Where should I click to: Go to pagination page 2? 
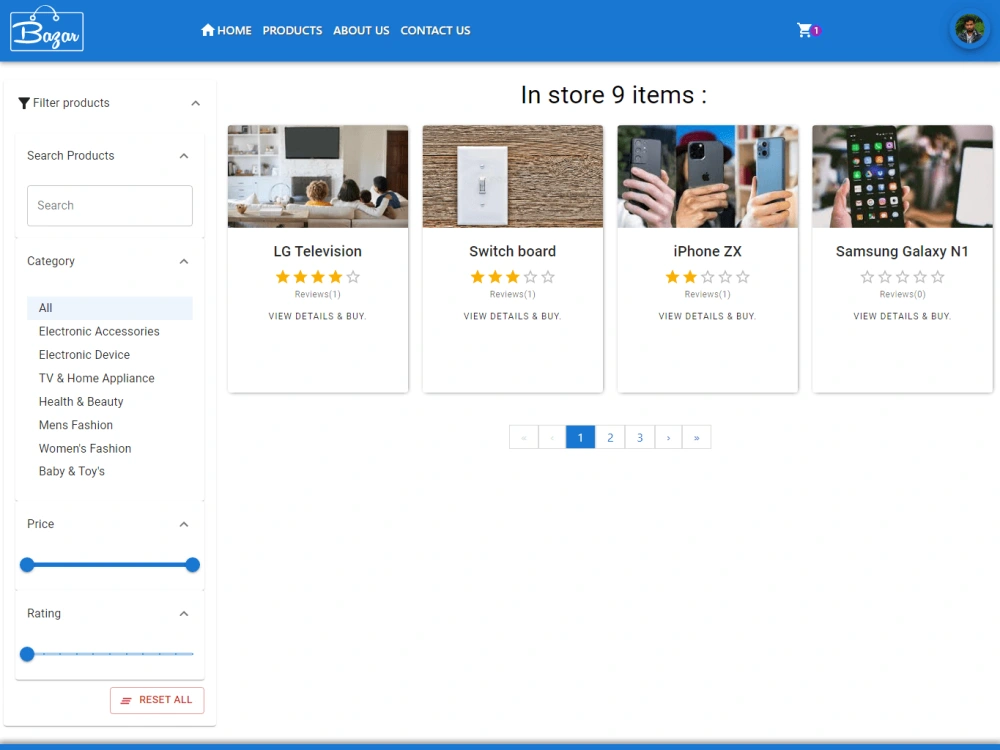pyautogui.click(x=610, y=438)
